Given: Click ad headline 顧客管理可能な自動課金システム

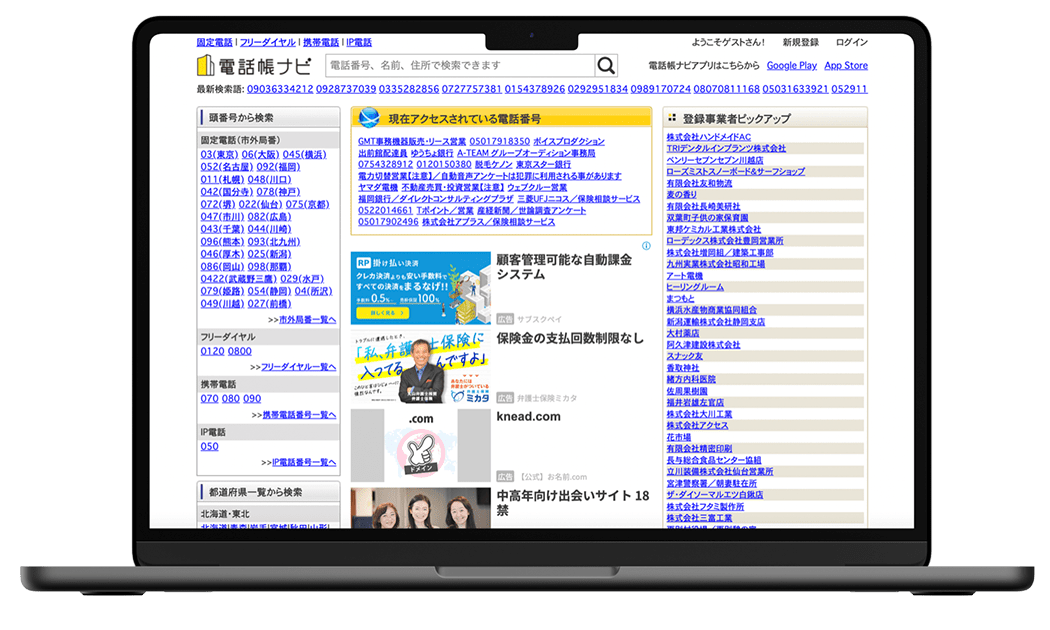Looking at the screenshot, I should point(564,267).
